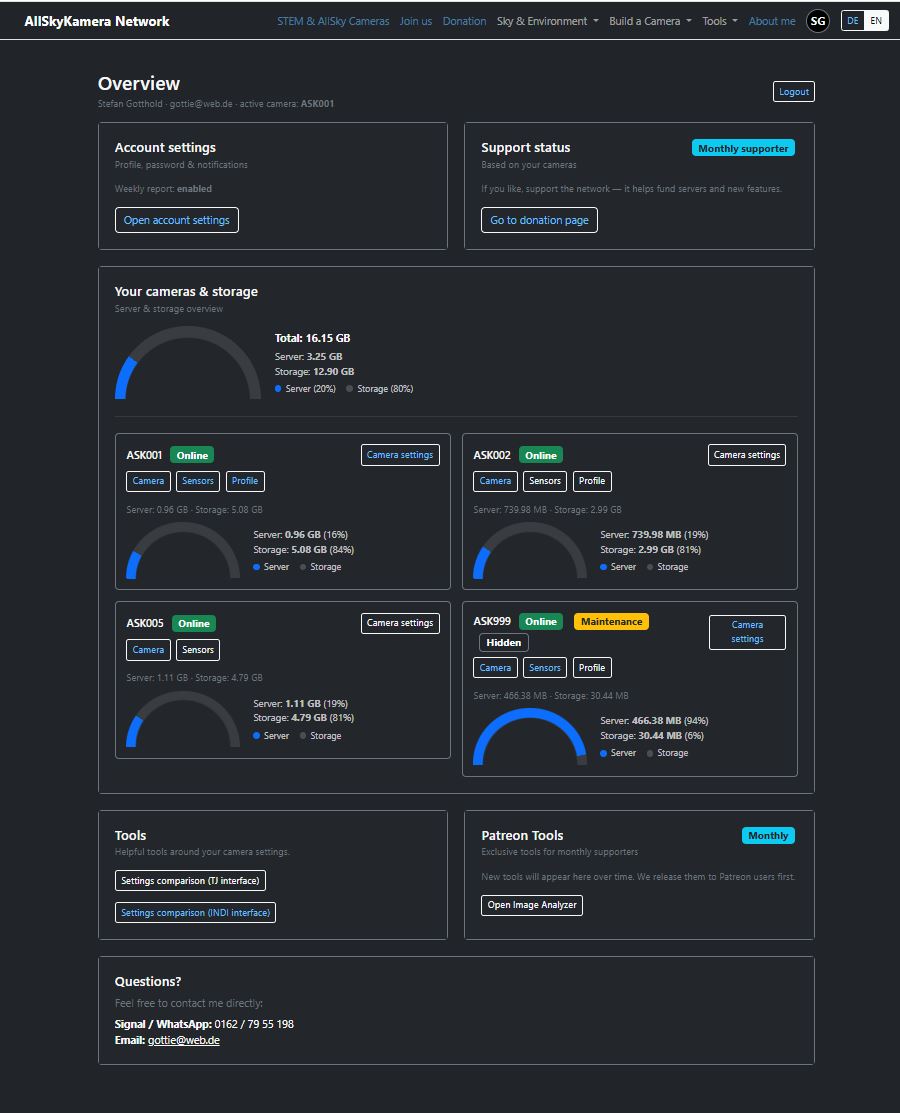This screenshot has height=1113, width=900.
Task: Expand the Tools menu in the navbar
Action: 718,20
